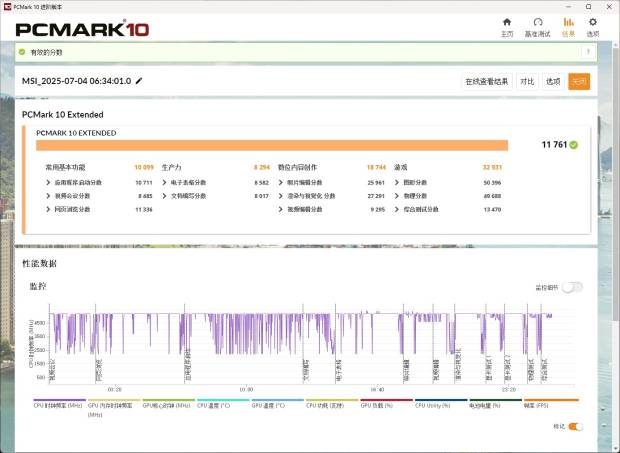
Task: Click the 选项 button beside 对比
Action: [553, 81]
